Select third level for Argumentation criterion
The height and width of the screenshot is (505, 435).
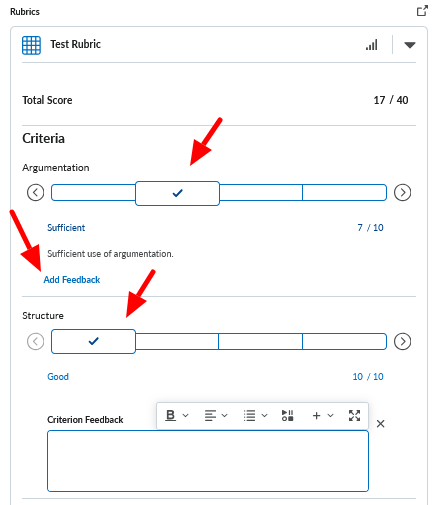point(261,192)
